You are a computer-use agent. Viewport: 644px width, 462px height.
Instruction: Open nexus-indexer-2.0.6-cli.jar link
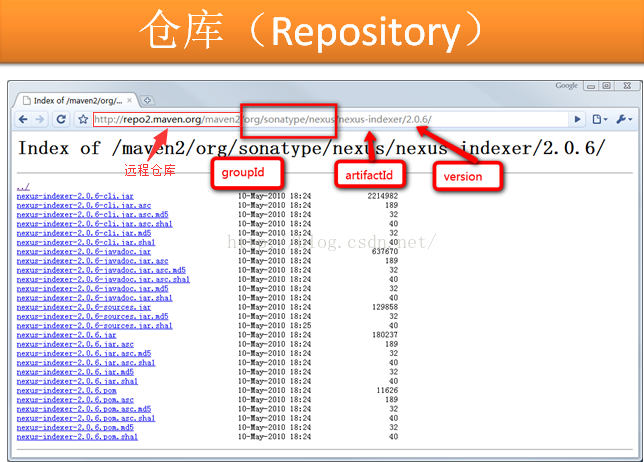[75, 196]
